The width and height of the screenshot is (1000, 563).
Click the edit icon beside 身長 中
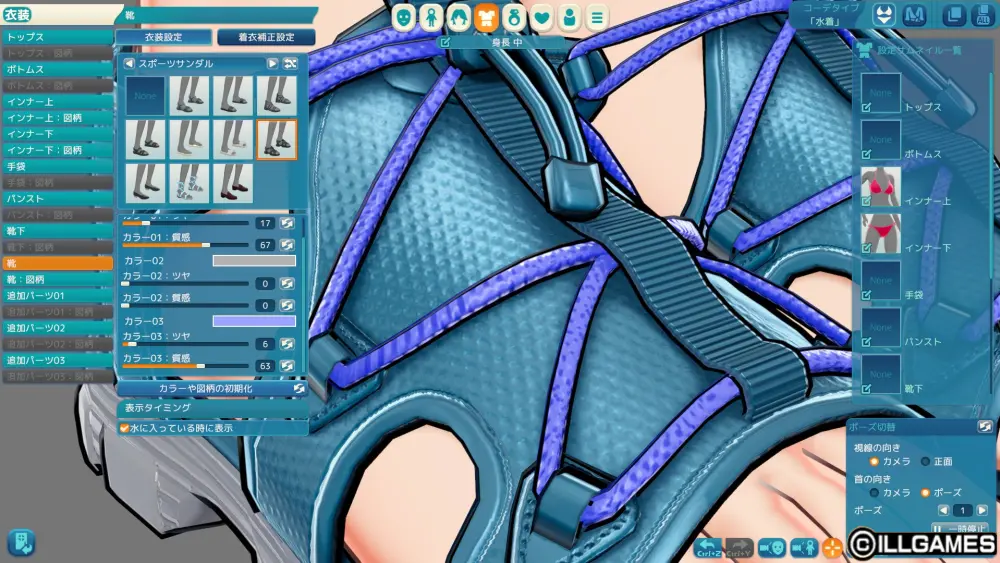tap(445, 43)
